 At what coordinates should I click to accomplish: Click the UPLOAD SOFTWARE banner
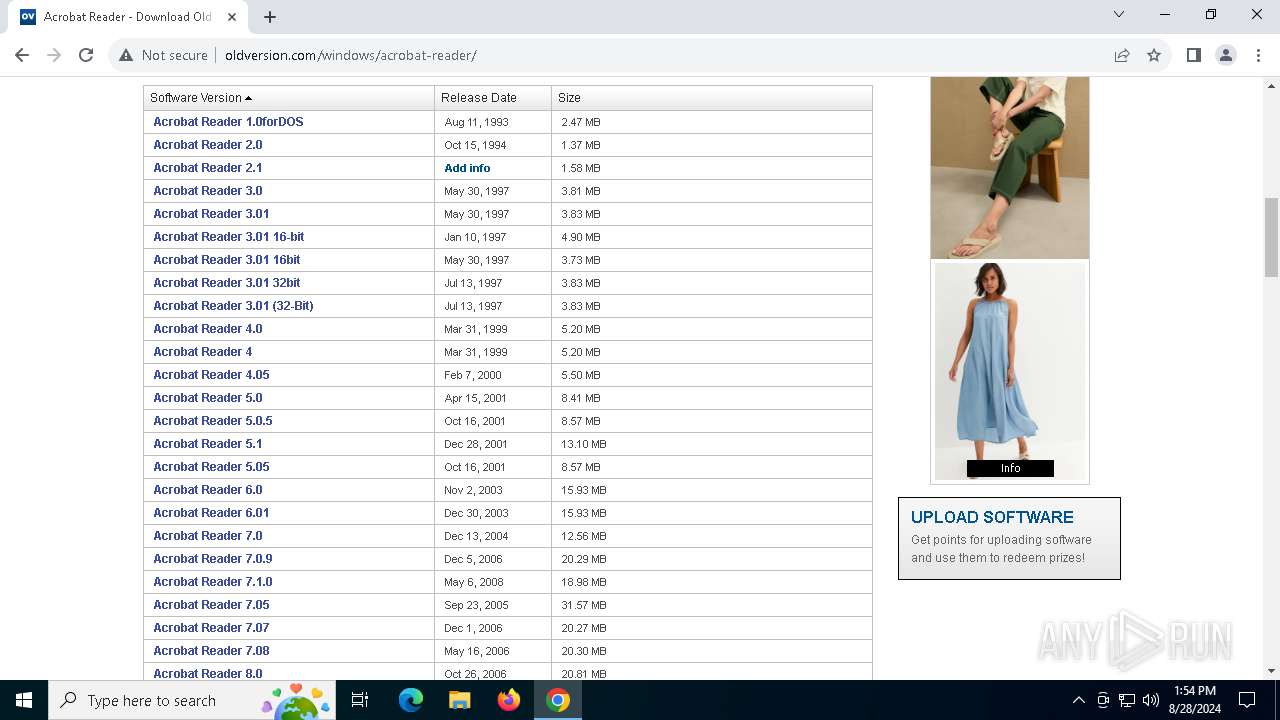tap(1009, 538)
